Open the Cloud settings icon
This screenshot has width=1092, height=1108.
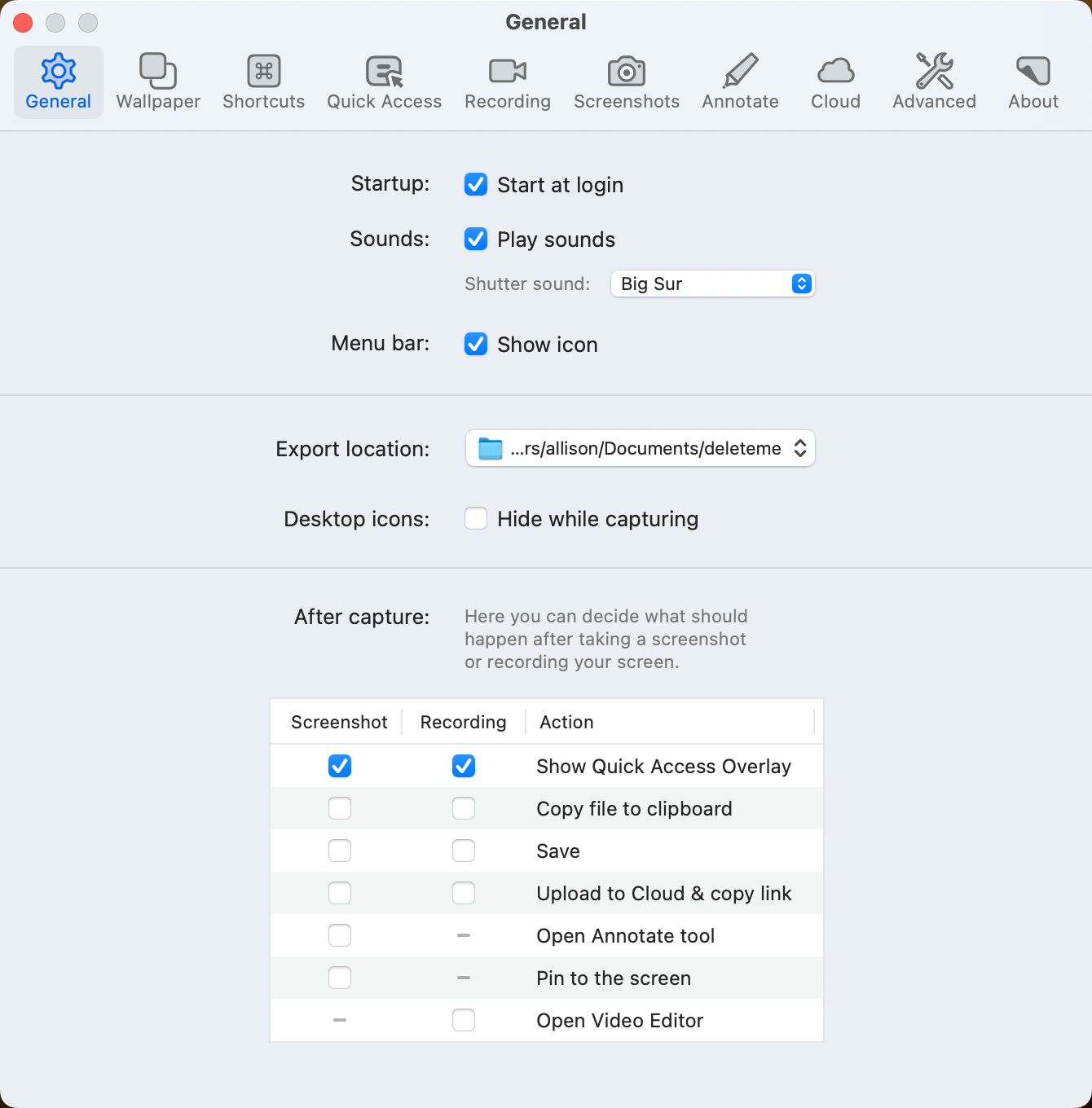click(x=835, y=72)
